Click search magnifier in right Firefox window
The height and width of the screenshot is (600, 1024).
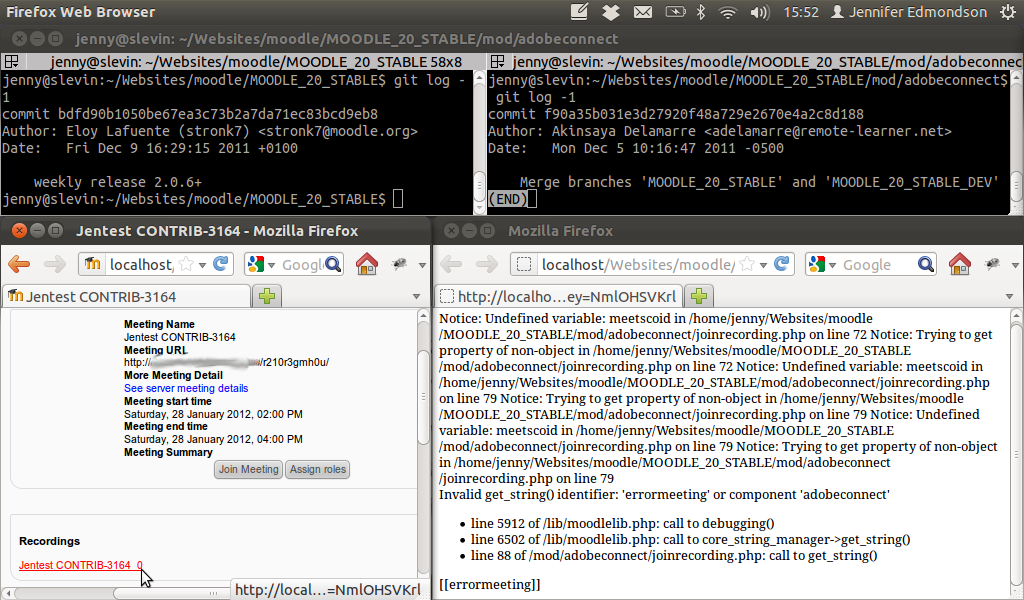[x=926, y=264]
